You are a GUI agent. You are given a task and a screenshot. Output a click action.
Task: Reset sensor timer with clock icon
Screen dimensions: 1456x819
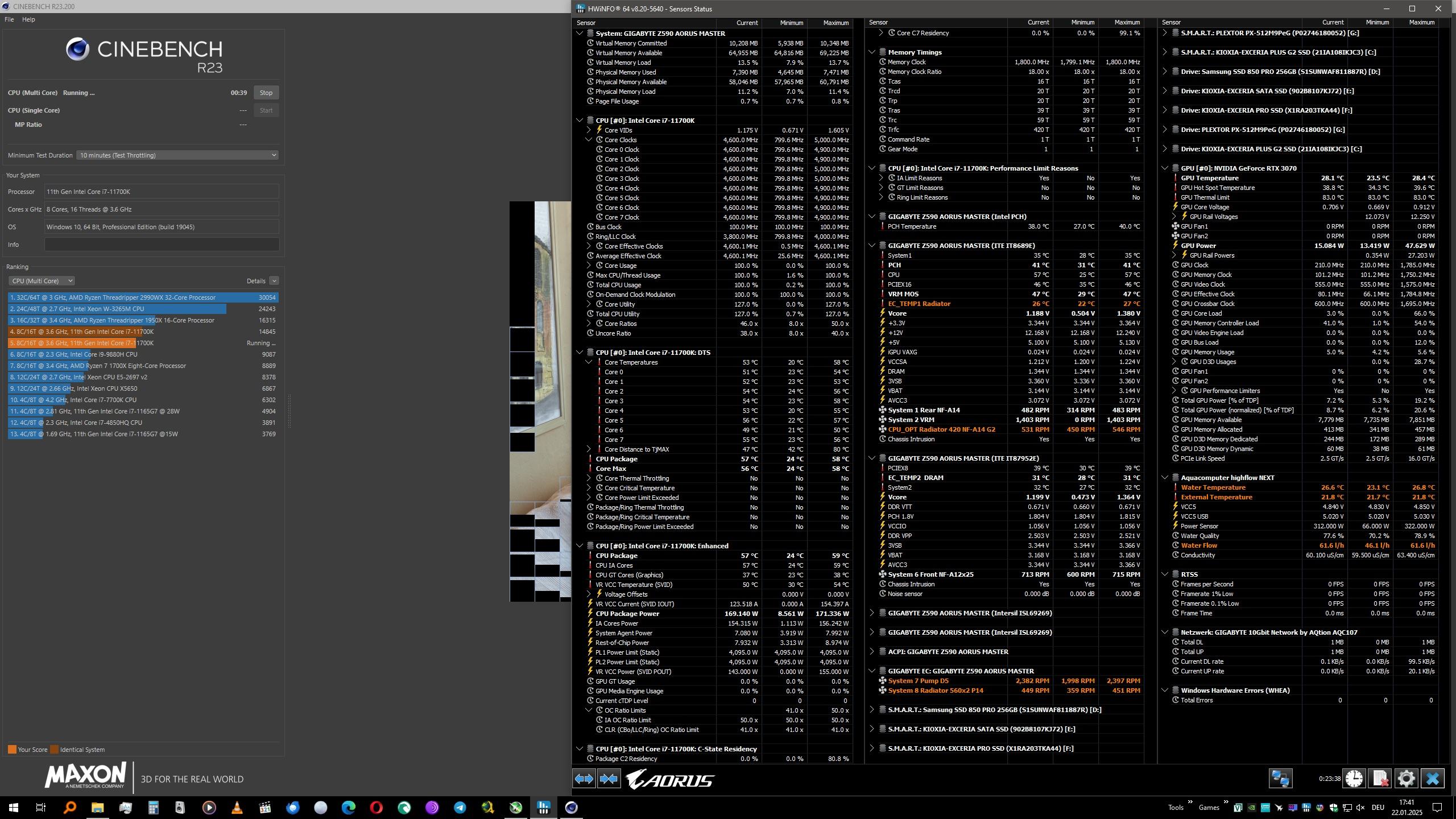1354,779
